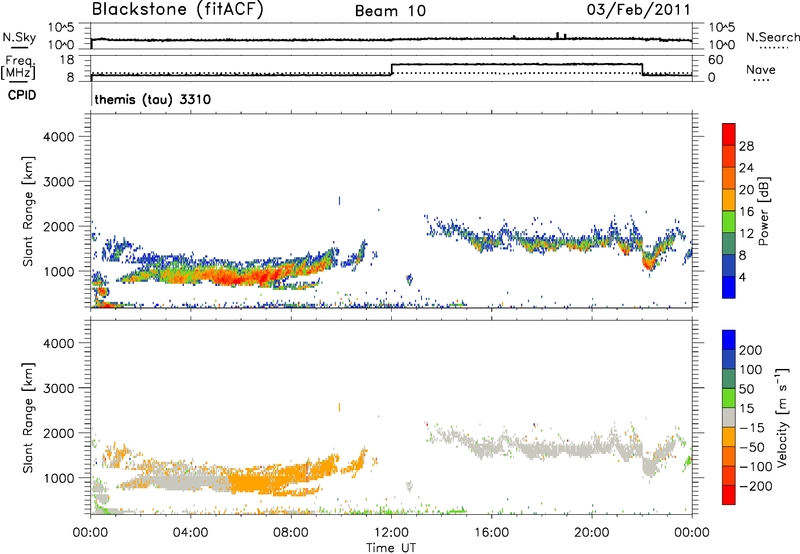Click the '04:00' time tick label

[x=190, y=533]
